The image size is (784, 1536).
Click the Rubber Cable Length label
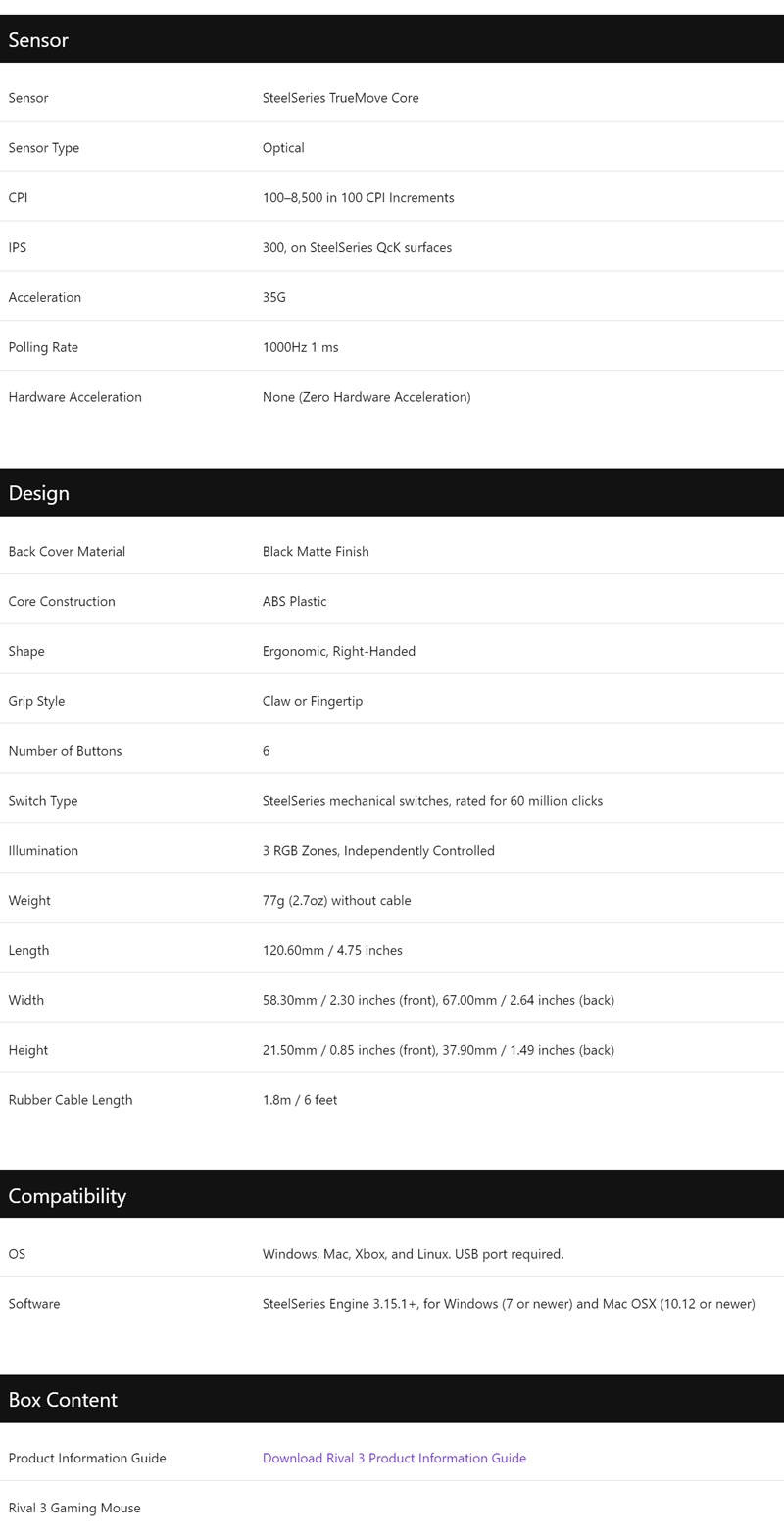pos(71,1100)
